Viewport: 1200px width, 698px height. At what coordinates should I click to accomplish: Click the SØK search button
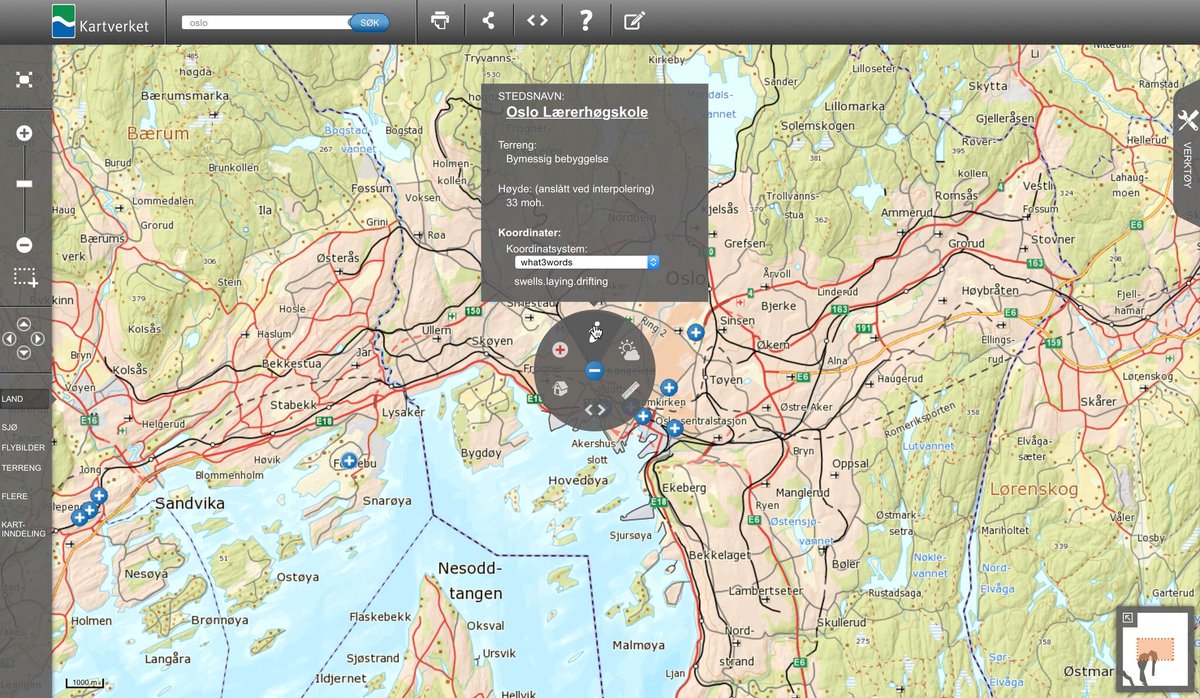pos(369,22)
